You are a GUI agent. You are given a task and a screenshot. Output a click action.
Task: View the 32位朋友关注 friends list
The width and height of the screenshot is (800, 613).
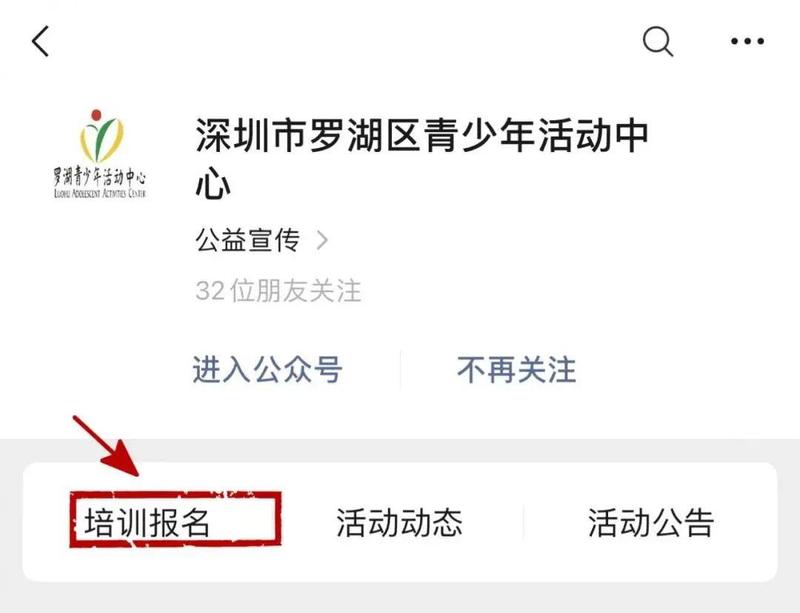279,290
